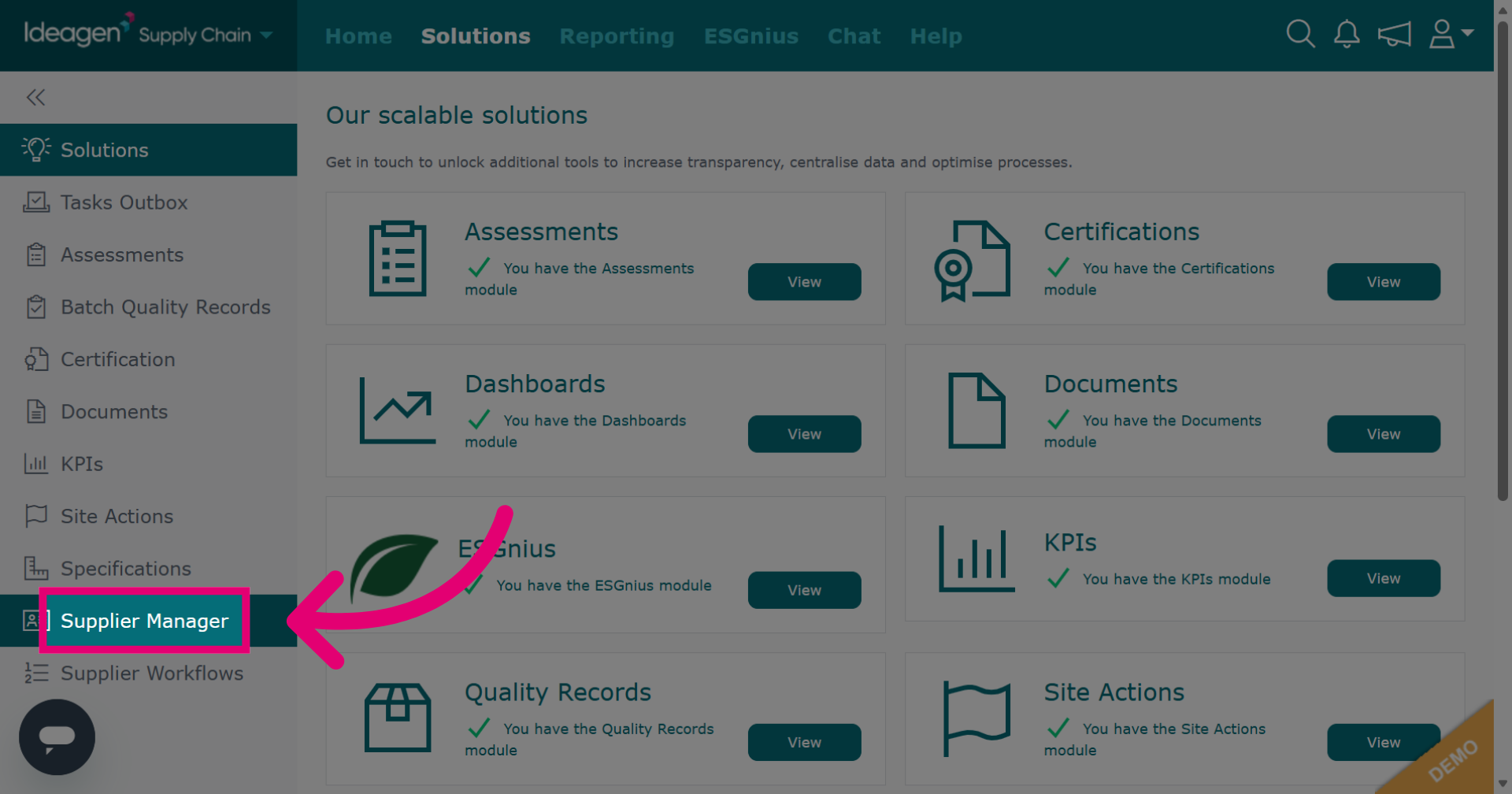Image resolution: width=1512 pixels, height=794 pixels.
Task: Click the Site Actions flag sidebar icon
Action: [36, 516]
